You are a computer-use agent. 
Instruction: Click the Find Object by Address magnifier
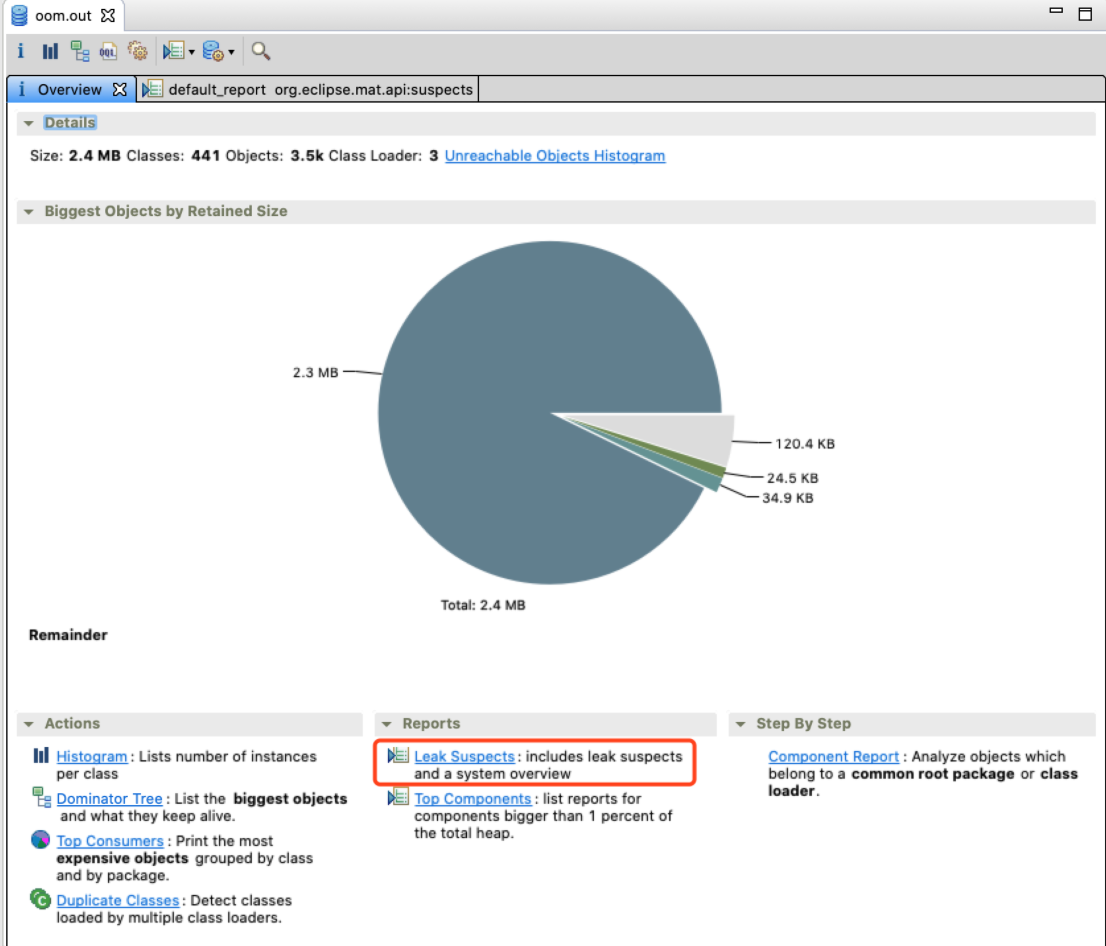260,51
